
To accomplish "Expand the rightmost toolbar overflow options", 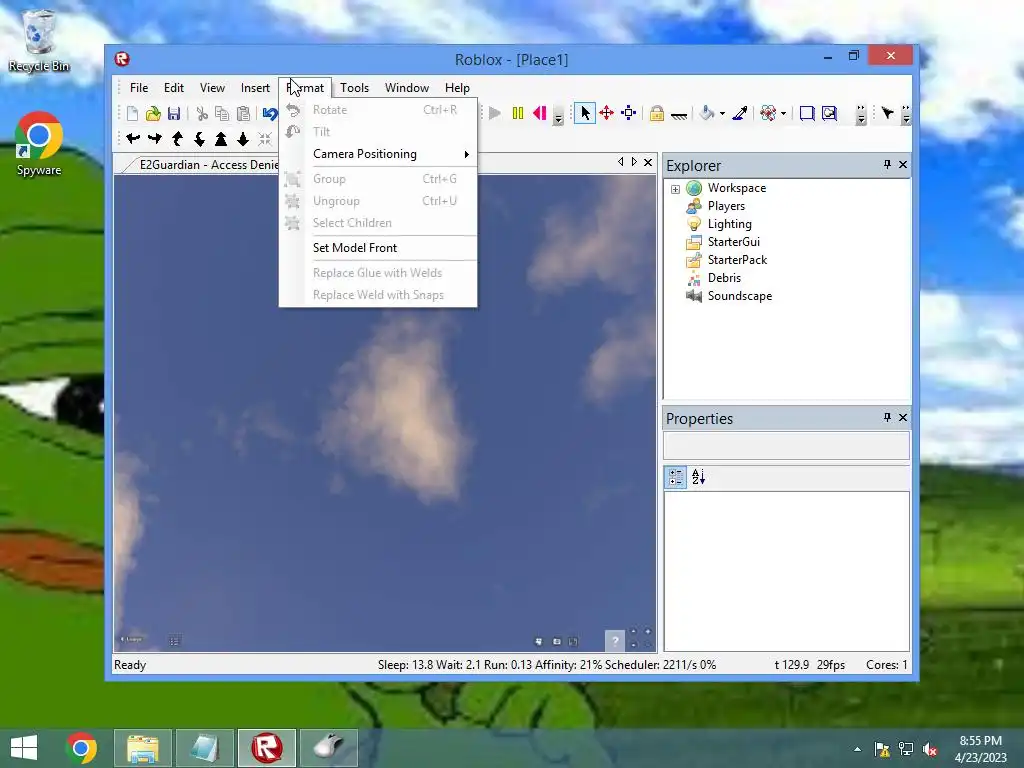I will point(906,115).
